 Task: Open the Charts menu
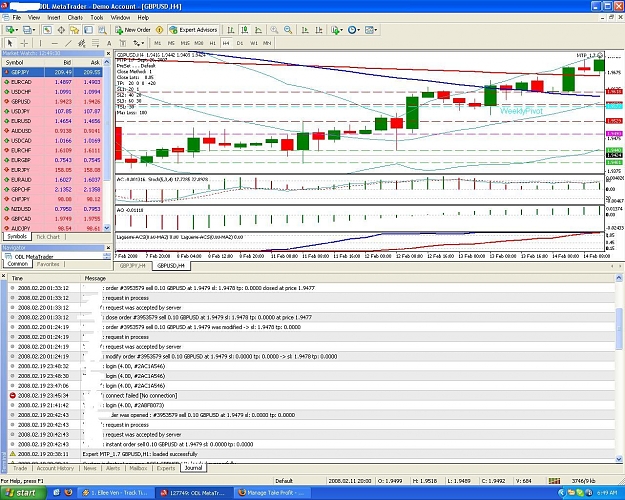click(75, 18)
